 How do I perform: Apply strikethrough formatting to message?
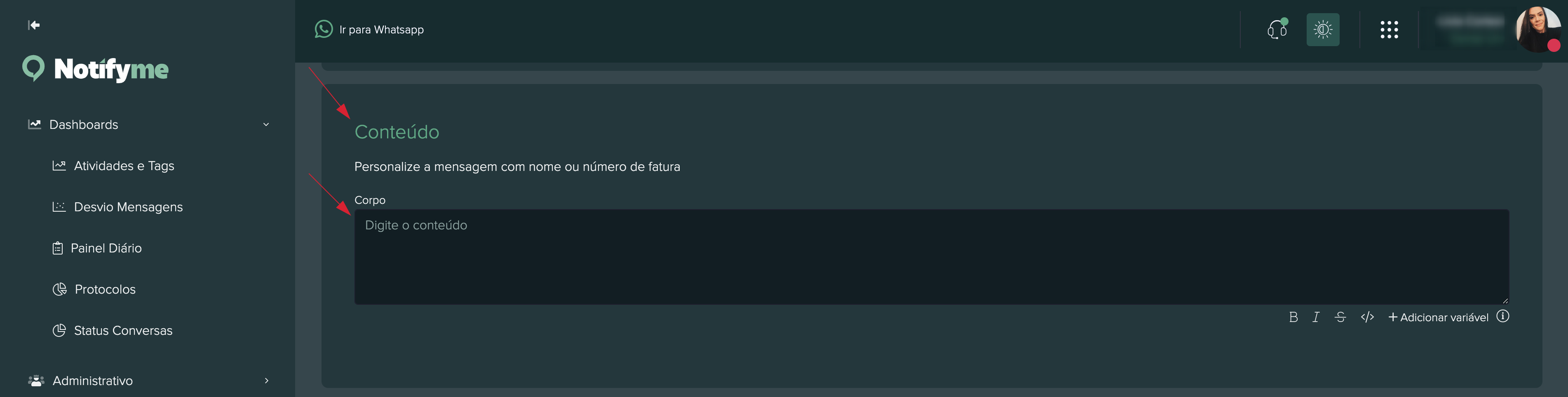click(x=1340, y=318)
